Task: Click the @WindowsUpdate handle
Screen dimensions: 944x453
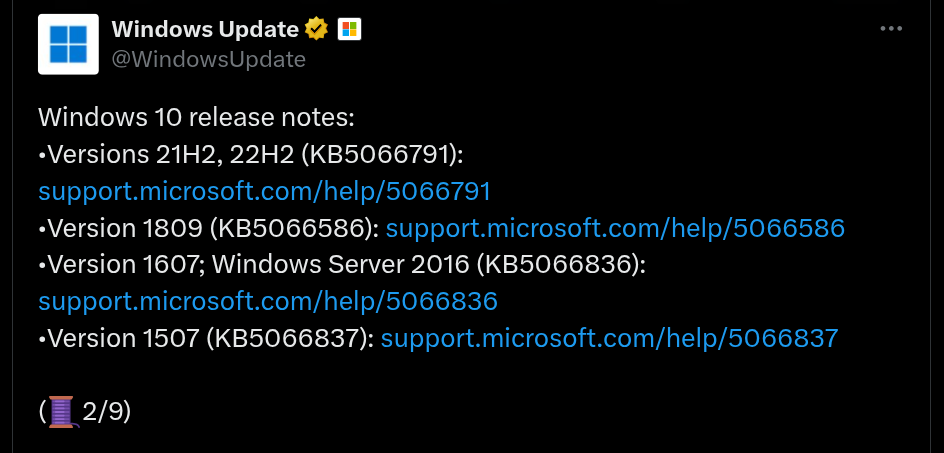Action: point(208,59)
